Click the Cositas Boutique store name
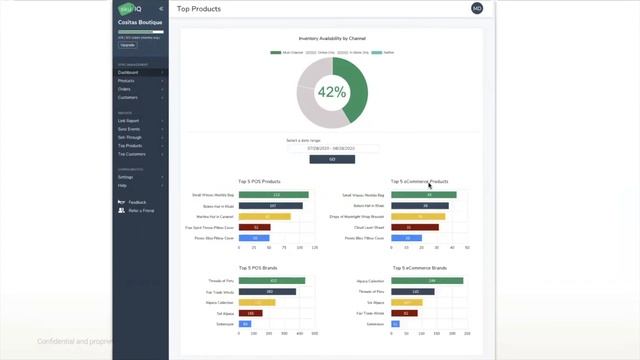 click(140, 22)
